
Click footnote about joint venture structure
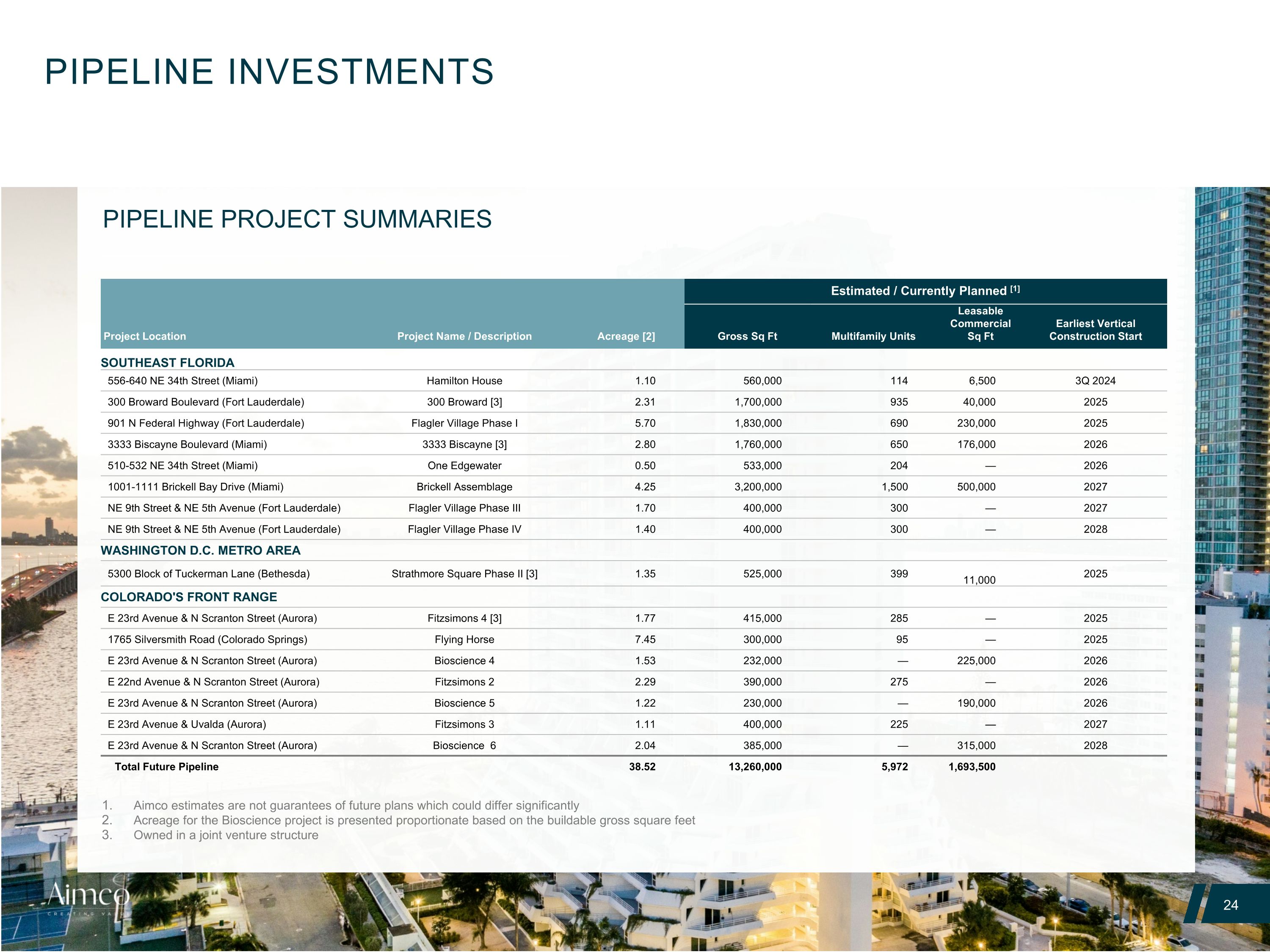pyautogui.click(x=226, y=835)
